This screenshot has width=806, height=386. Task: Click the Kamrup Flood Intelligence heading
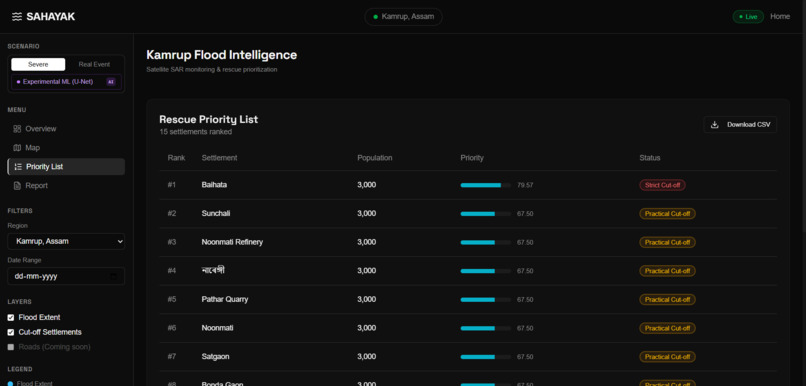tap(222, 55)
